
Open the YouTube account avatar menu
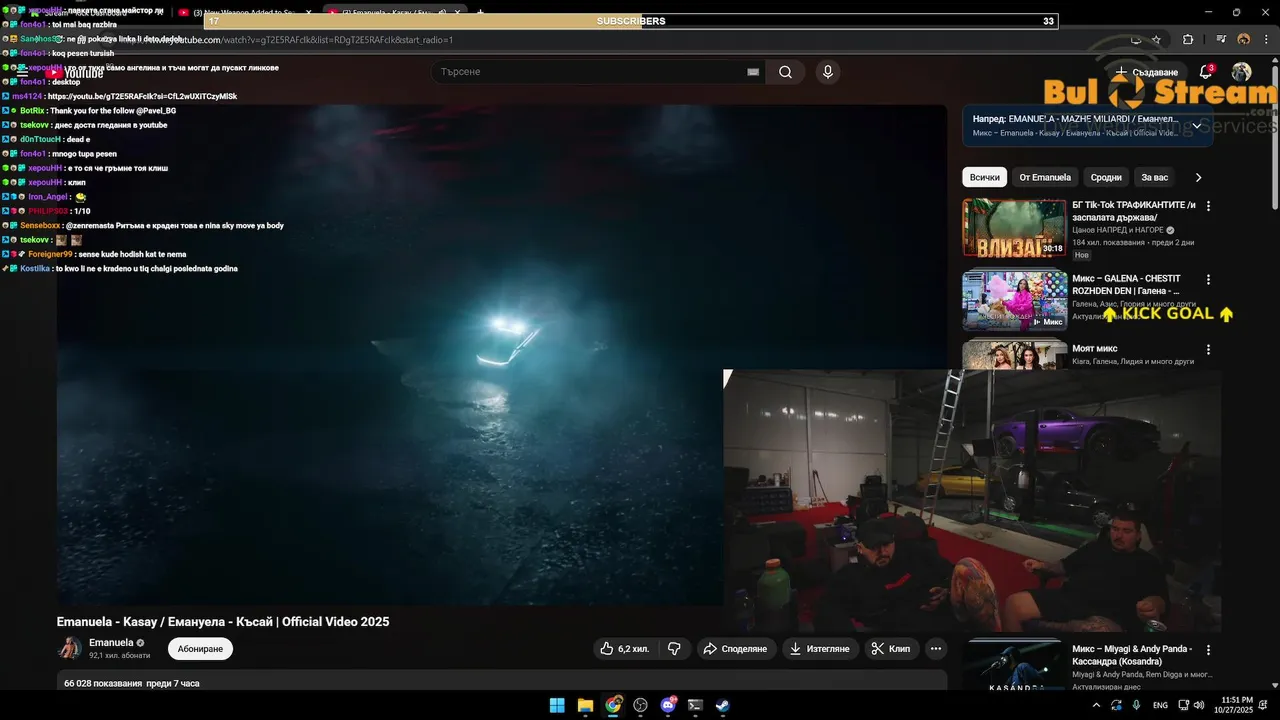(1241, 72)
